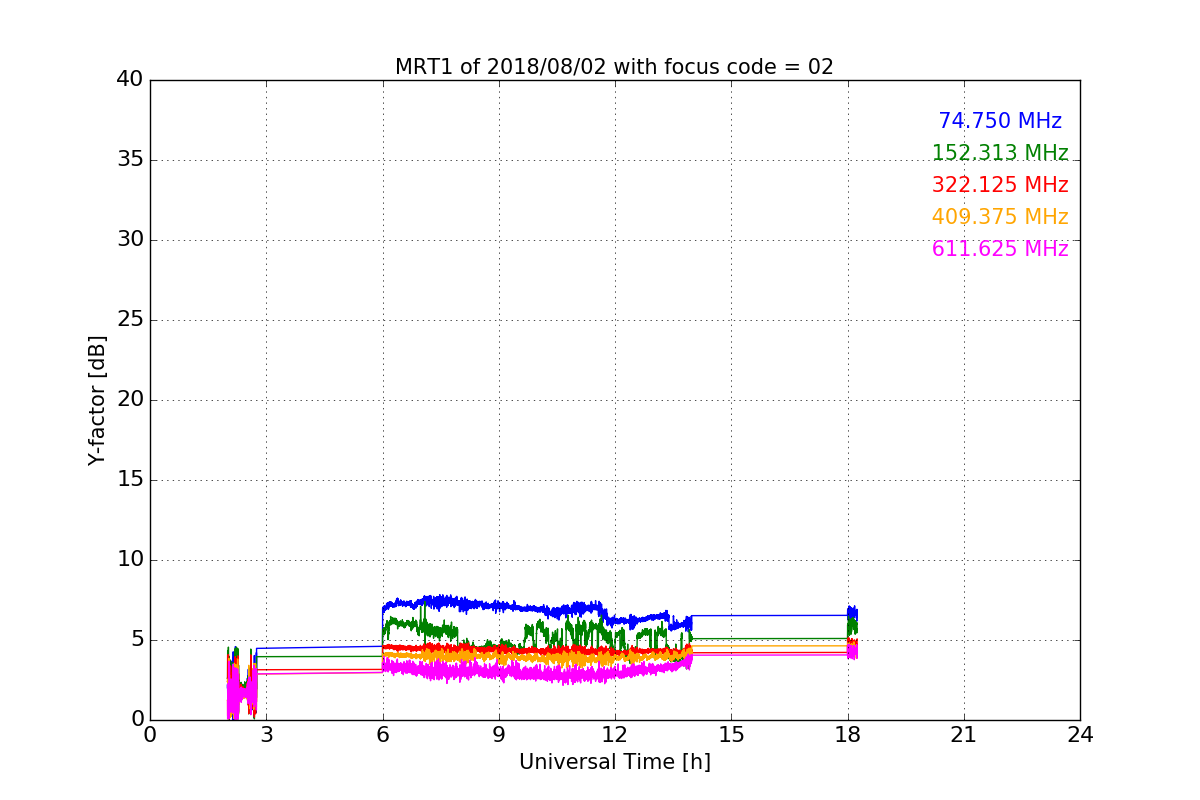Screen dimensions: 1200x800
Task: Click the y-axis tick label 25
Action: (x=130, y=320)
